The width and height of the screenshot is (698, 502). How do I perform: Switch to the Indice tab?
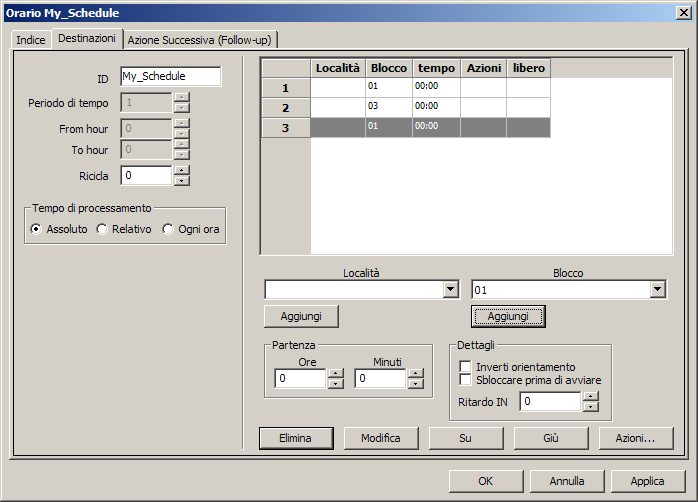30,39
